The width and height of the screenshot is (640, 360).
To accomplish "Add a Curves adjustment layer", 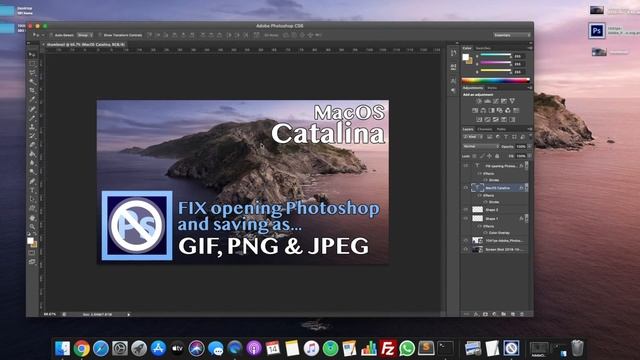I will point(496,101).
